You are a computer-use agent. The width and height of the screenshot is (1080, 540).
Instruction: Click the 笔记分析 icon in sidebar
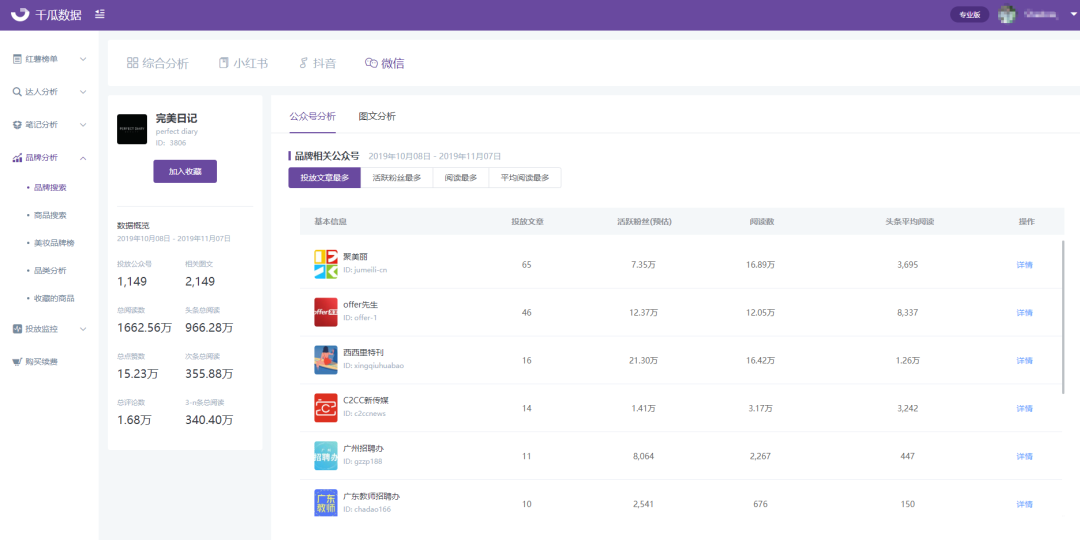click(17, 125)
